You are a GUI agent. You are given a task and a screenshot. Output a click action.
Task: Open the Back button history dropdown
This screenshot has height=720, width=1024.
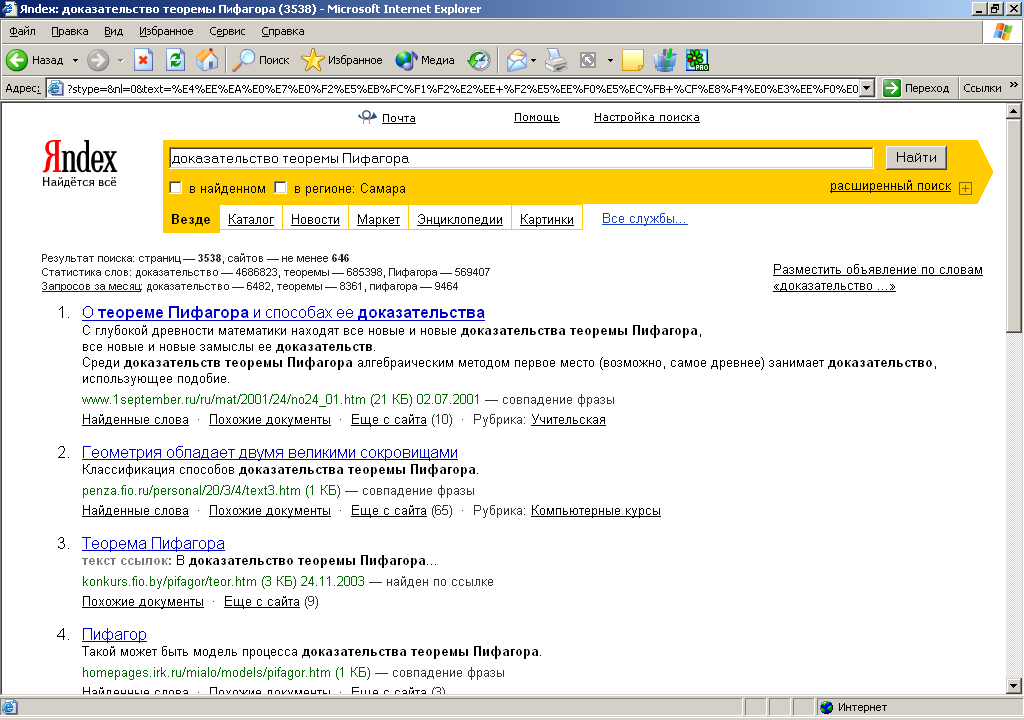(75, 60)
